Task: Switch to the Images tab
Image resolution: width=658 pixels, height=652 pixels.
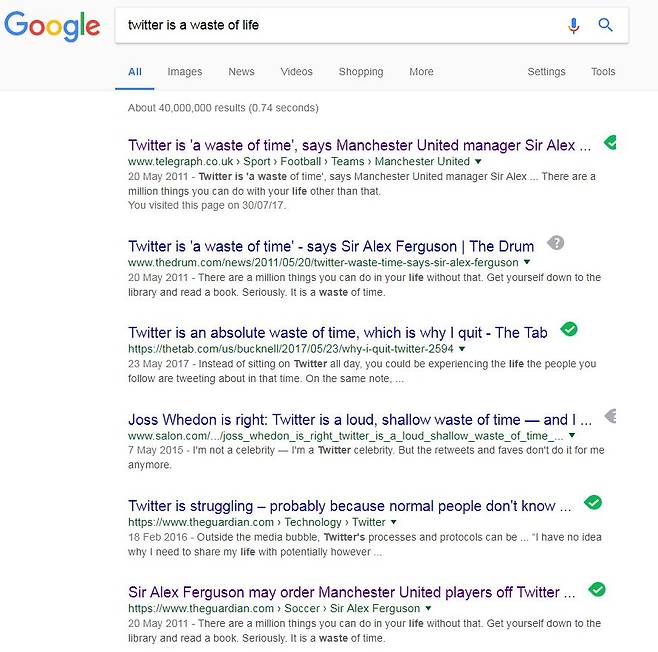Action: click(185, 72)
